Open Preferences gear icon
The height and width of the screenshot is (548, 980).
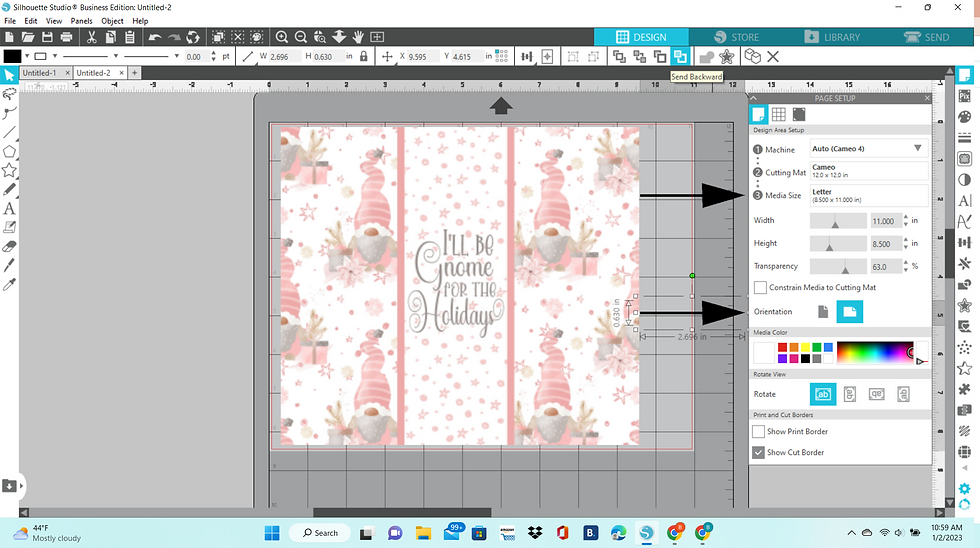pyautogui.click(x=964, y=489)
